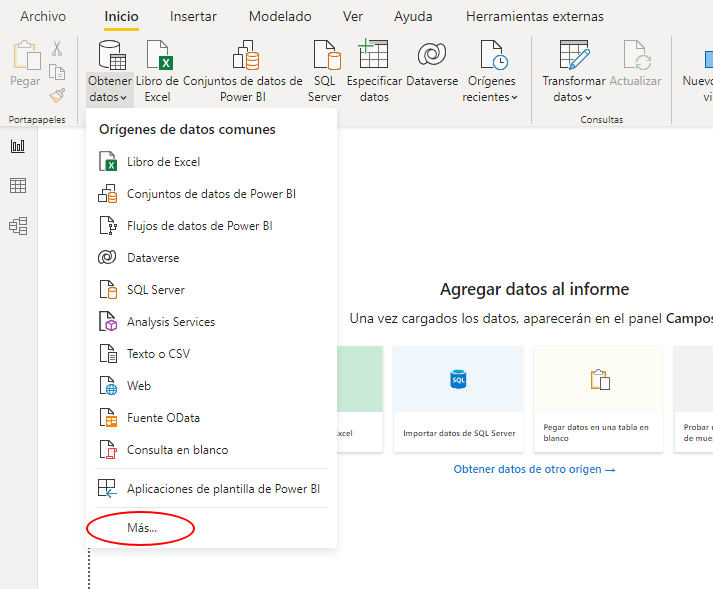Expand the Transformar datos dropdown arrow

[588, 97]
